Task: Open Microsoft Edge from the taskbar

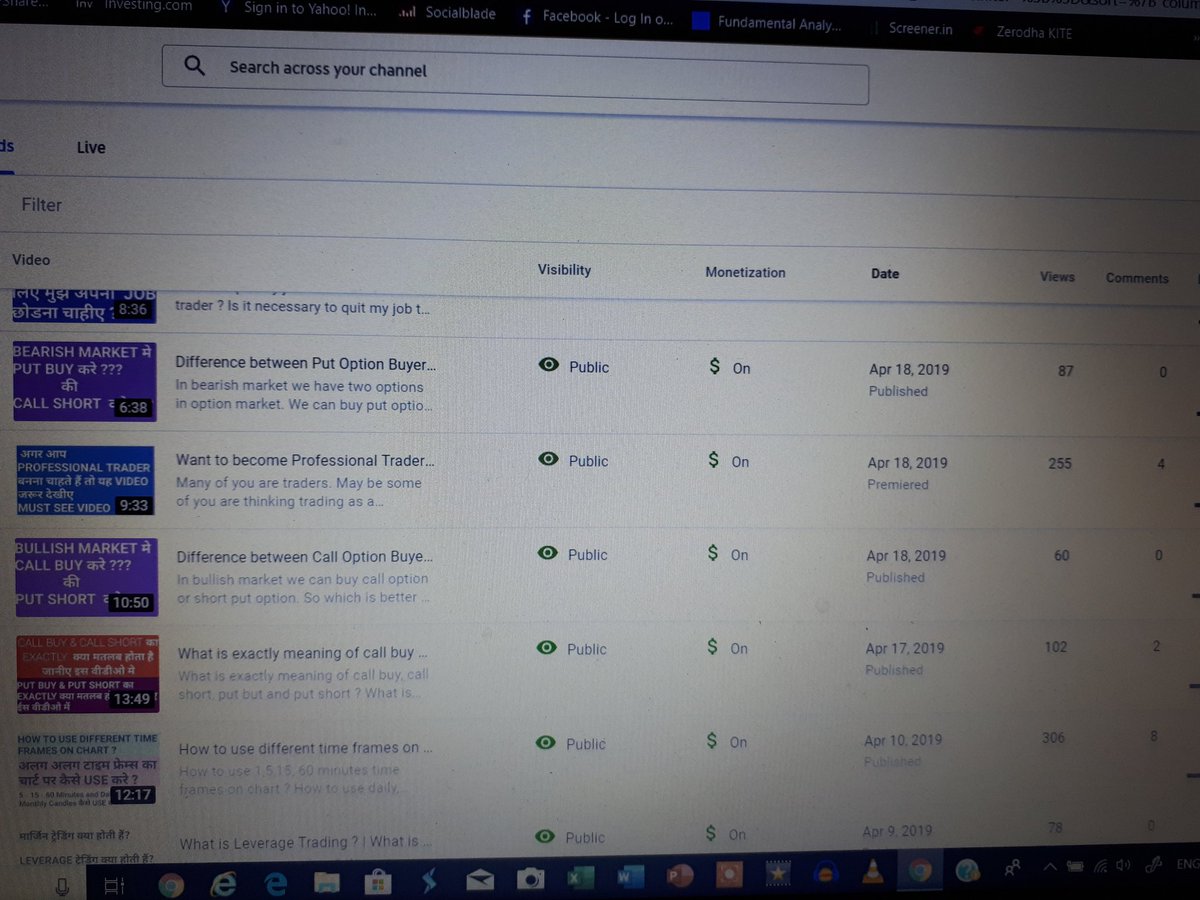Action: point(275,884)
